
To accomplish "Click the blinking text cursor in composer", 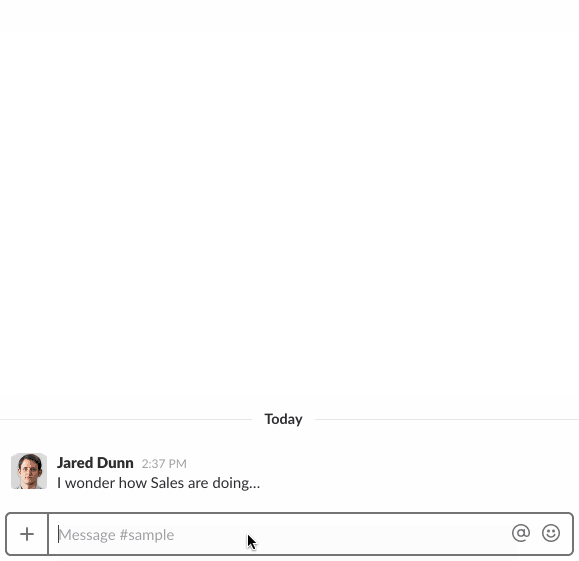I will point(58,534).
